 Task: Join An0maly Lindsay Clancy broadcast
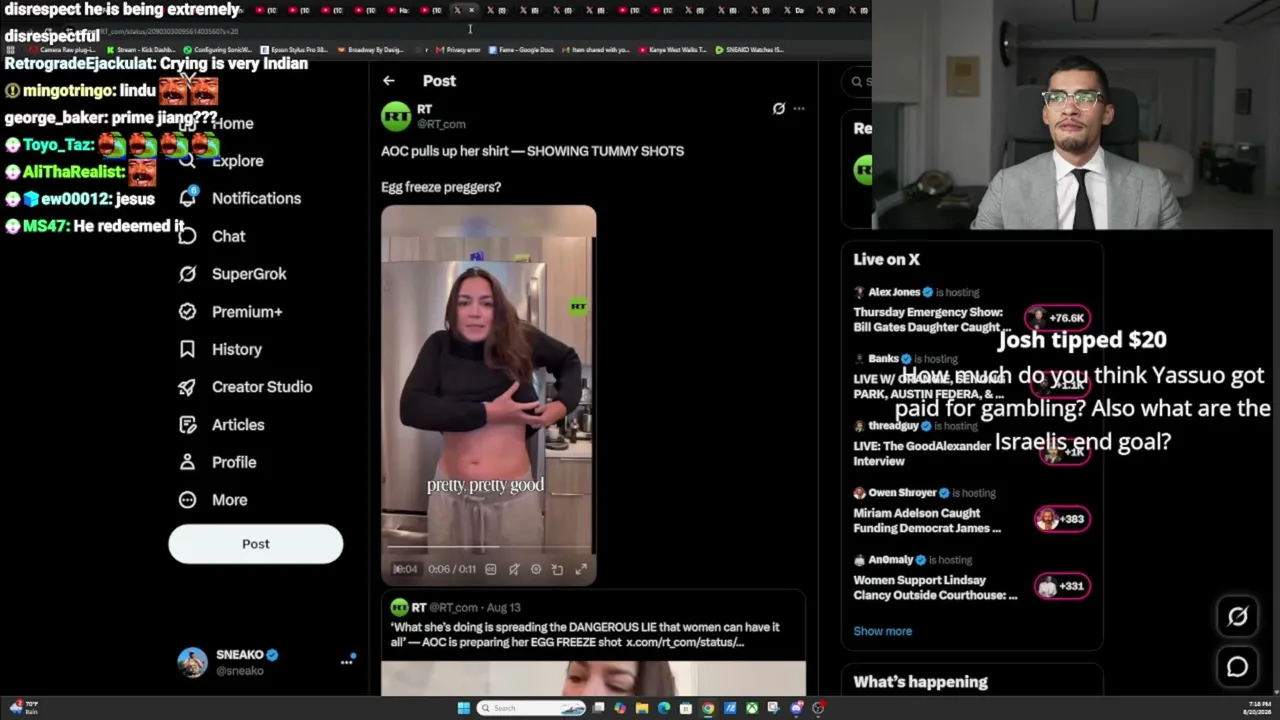click(x=971, y=578)
